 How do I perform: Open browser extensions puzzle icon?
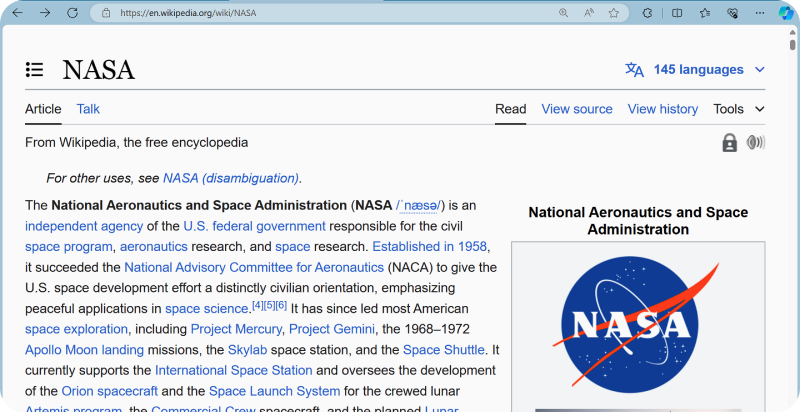648,13
